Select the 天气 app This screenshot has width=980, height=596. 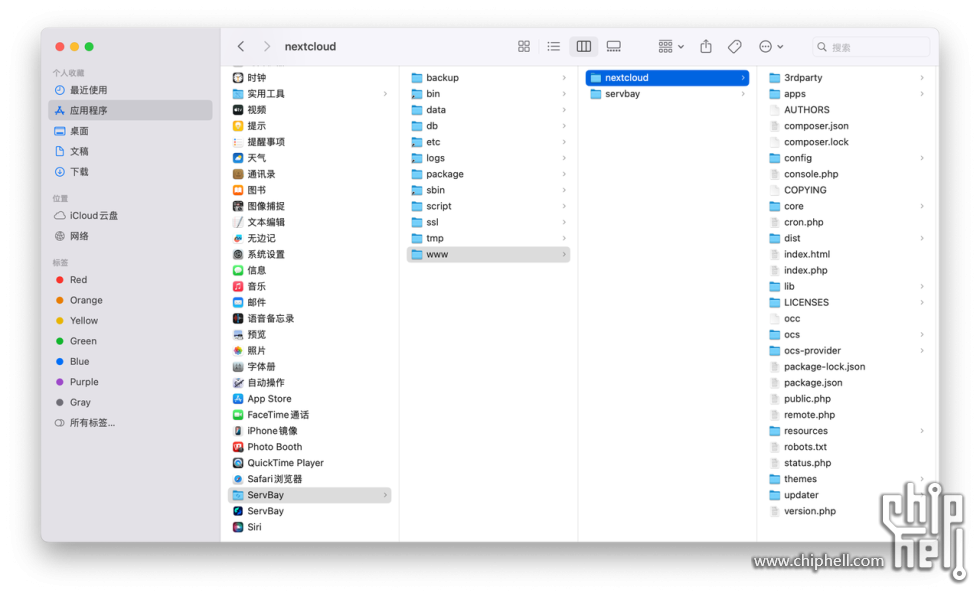tap(309, 158)
